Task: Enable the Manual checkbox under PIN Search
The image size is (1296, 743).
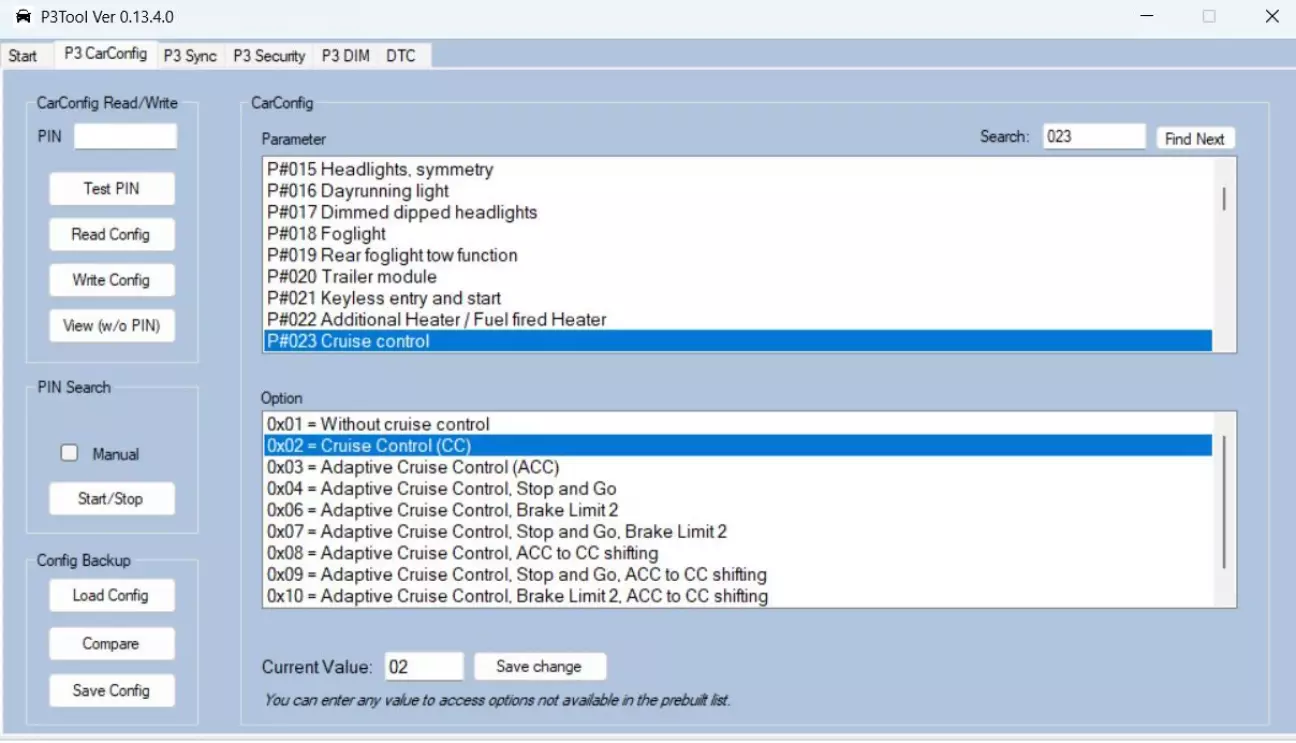Action: [69, 453]
